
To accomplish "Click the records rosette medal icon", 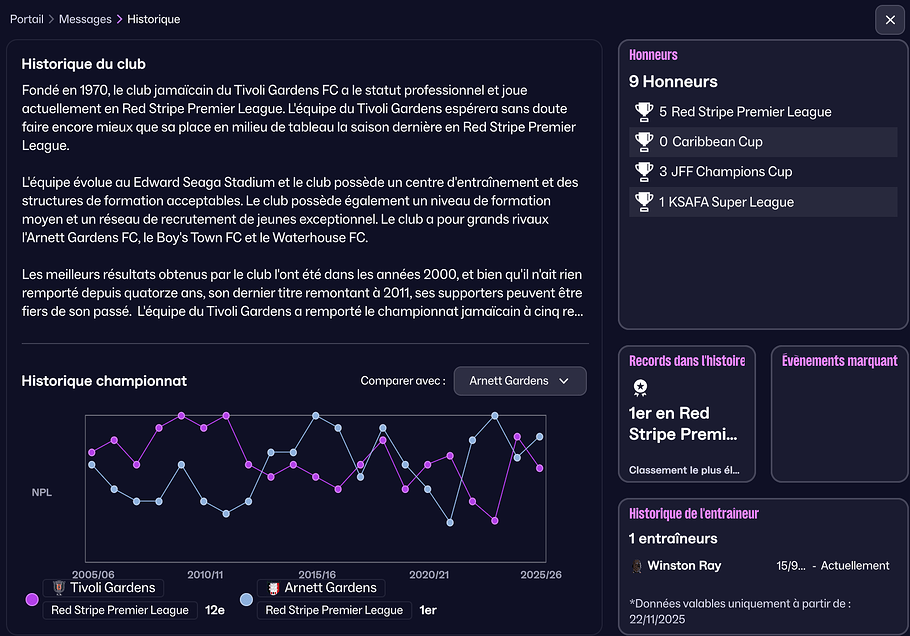I will (640, 387).
